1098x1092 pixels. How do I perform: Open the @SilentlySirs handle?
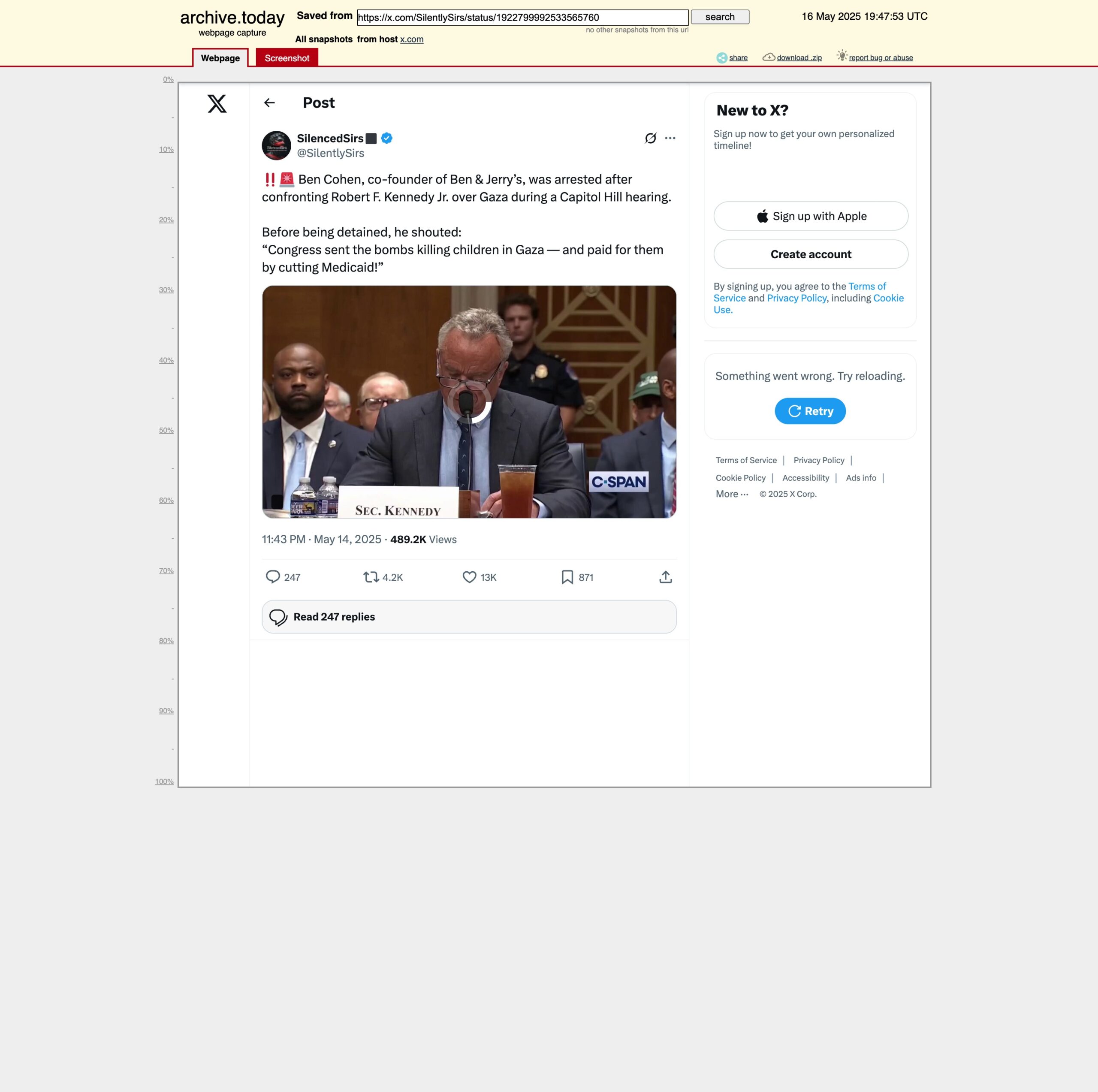click(x=330, y=153)
